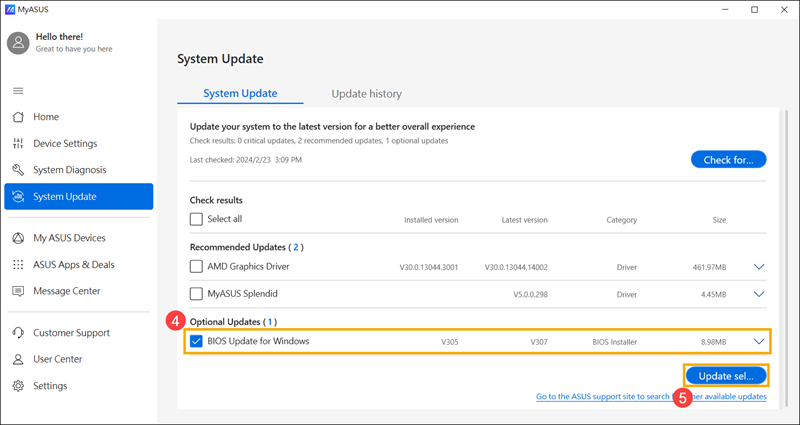Screen dimensions: 800x425
Task: Click the Latest version column header
Action: coord(524,220)
